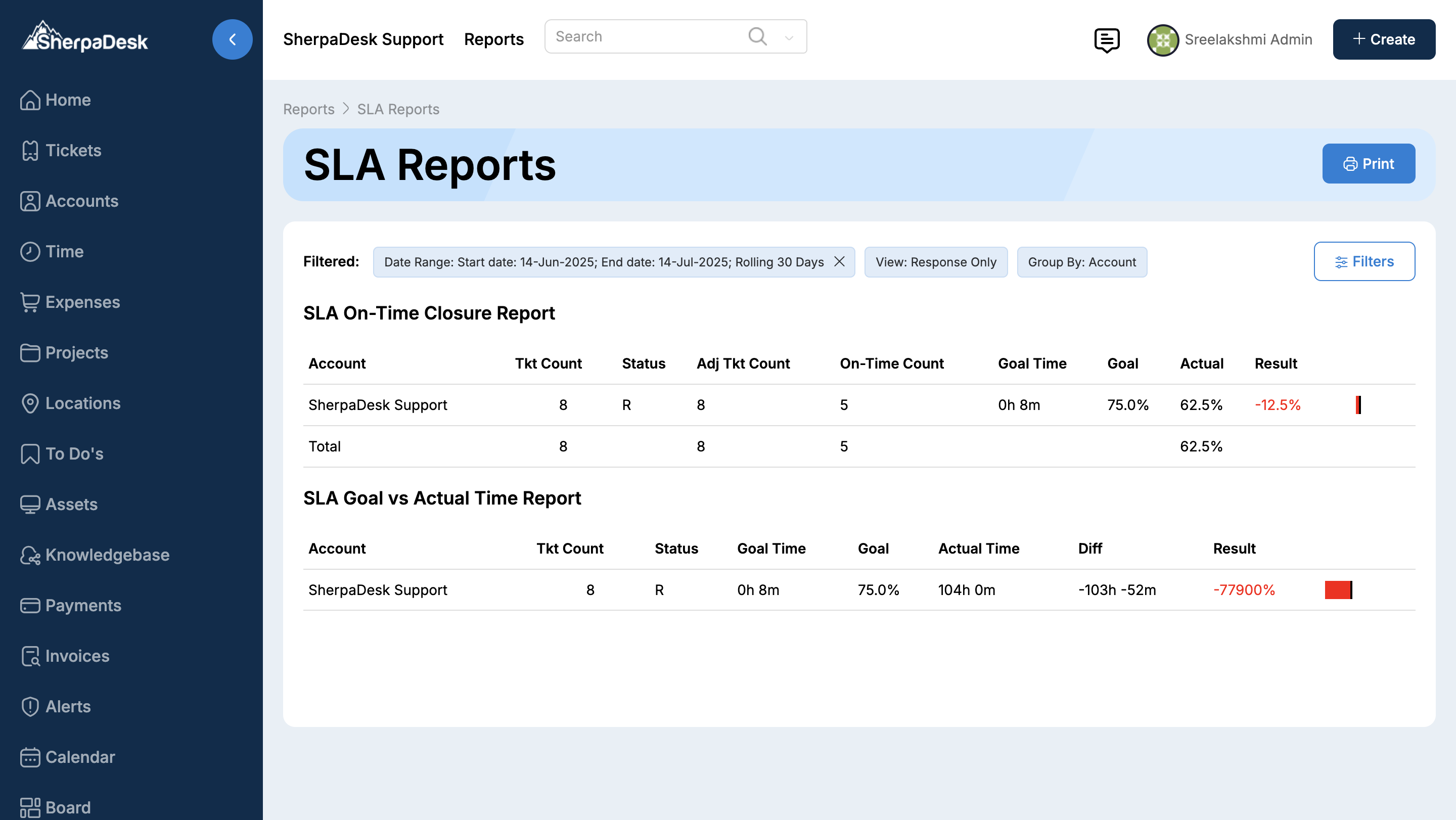Click the Knowledgebase sidebar icon

(x=29, y=555)
